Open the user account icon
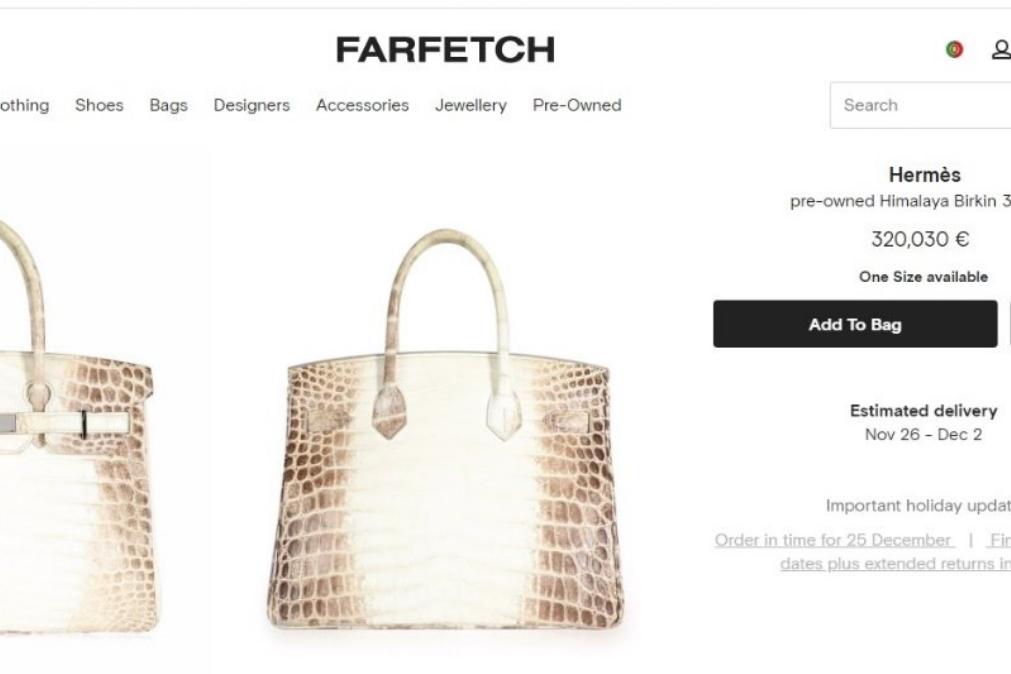The height and width of the screenshot is (674, 1011). coord(1001,50)
